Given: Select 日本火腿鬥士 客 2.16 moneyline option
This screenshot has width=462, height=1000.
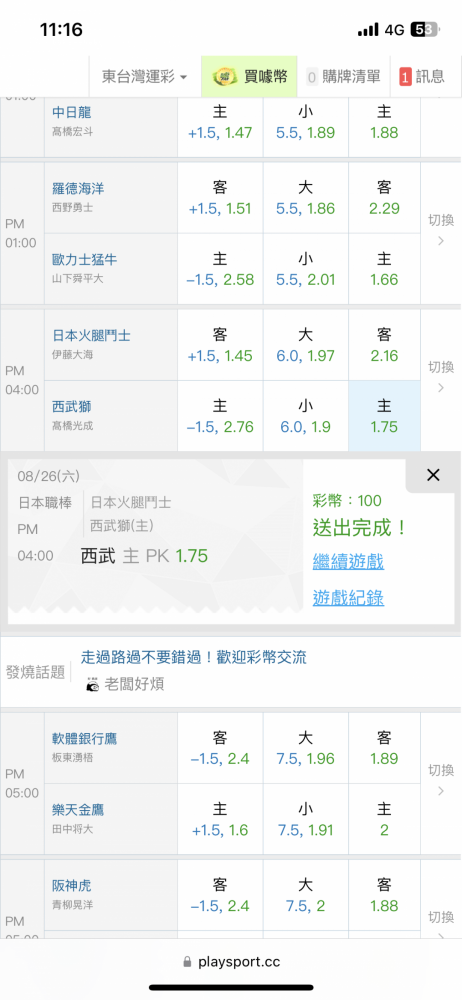Looking at the screenshot, I should [x=384, y=345].
